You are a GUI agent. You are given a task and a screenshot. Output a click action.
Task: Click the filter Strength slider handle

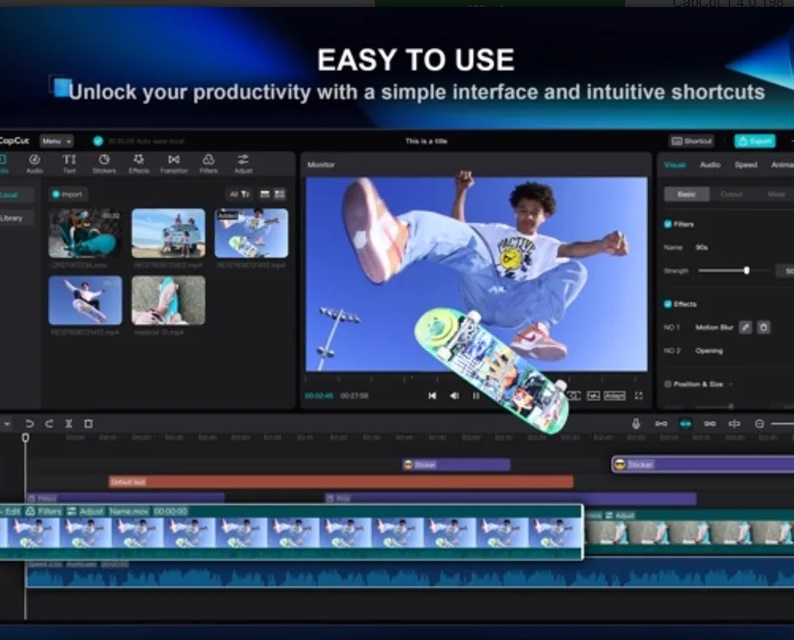click(x=747, y=271)
